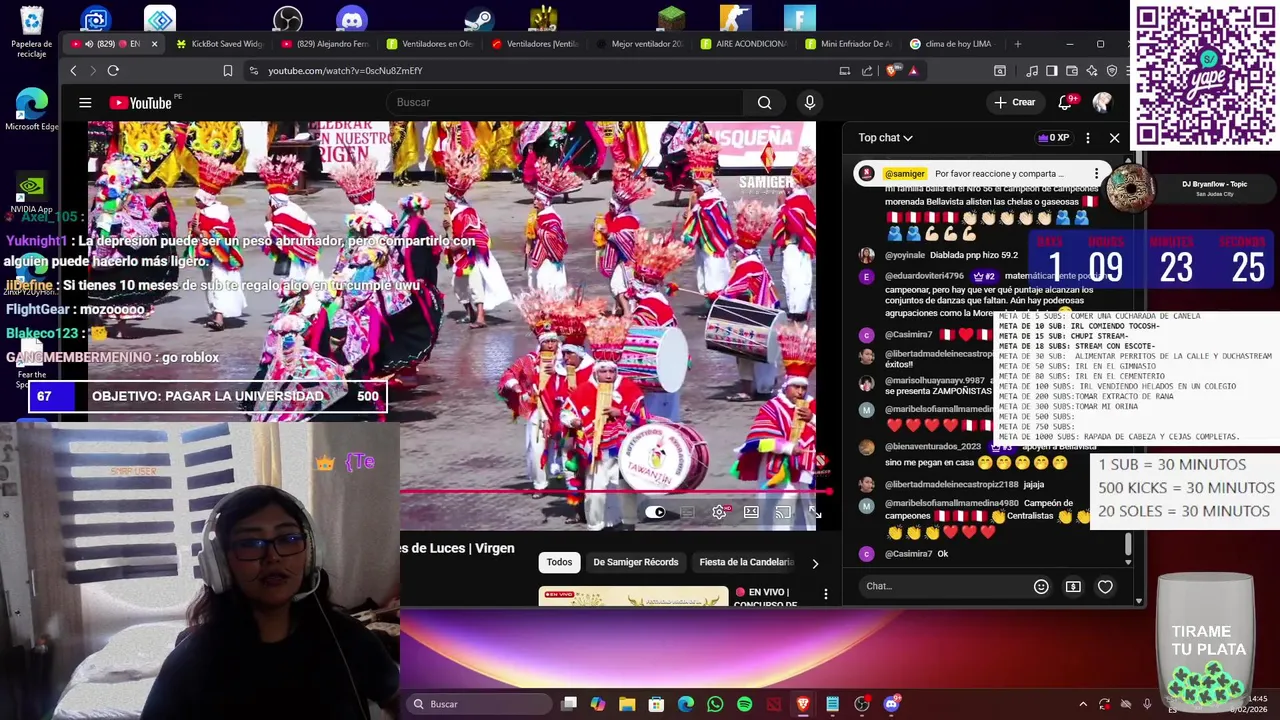Click the 0 XP crown badge

[1053, 138]
